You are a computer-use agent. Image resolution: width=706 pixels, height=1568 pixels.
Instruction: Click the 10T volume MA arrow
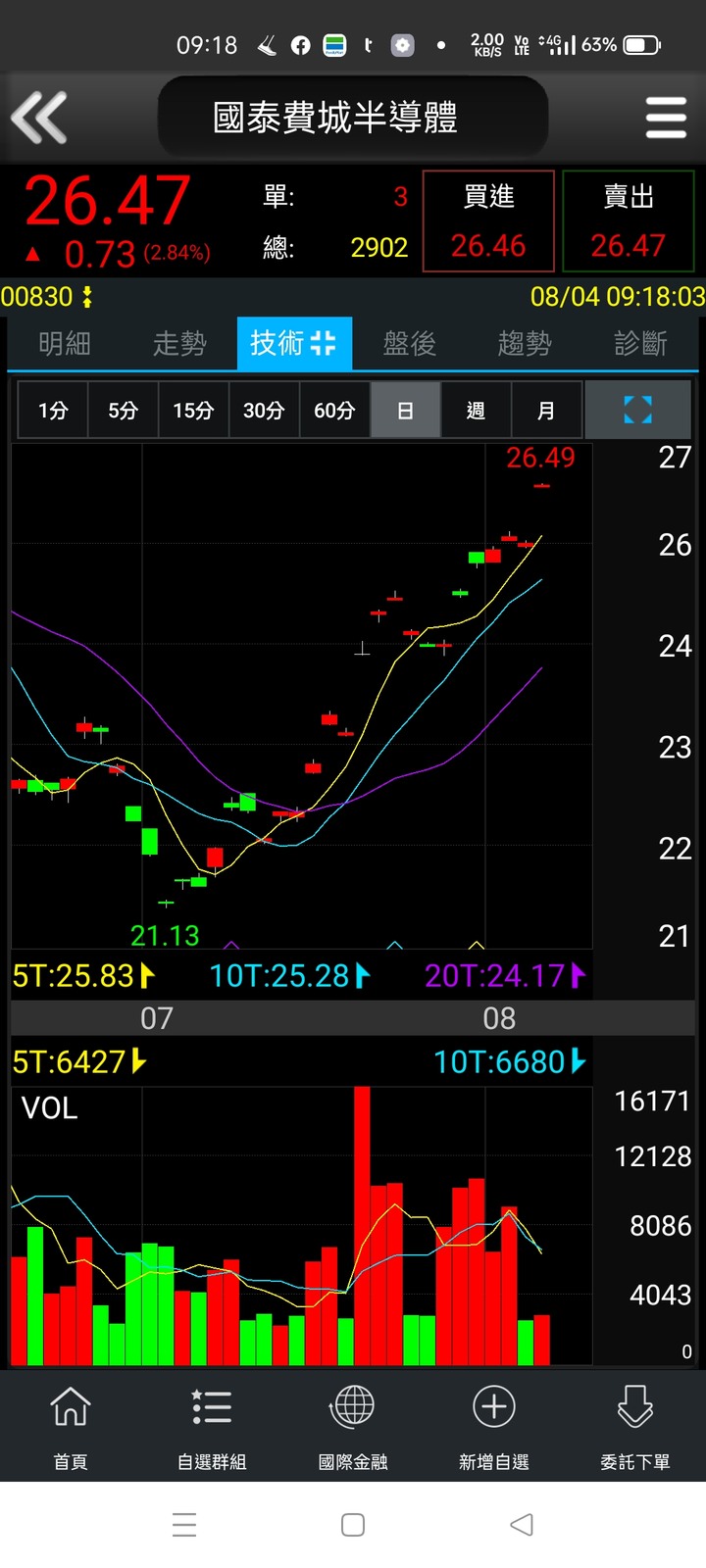click(577, 1061)
